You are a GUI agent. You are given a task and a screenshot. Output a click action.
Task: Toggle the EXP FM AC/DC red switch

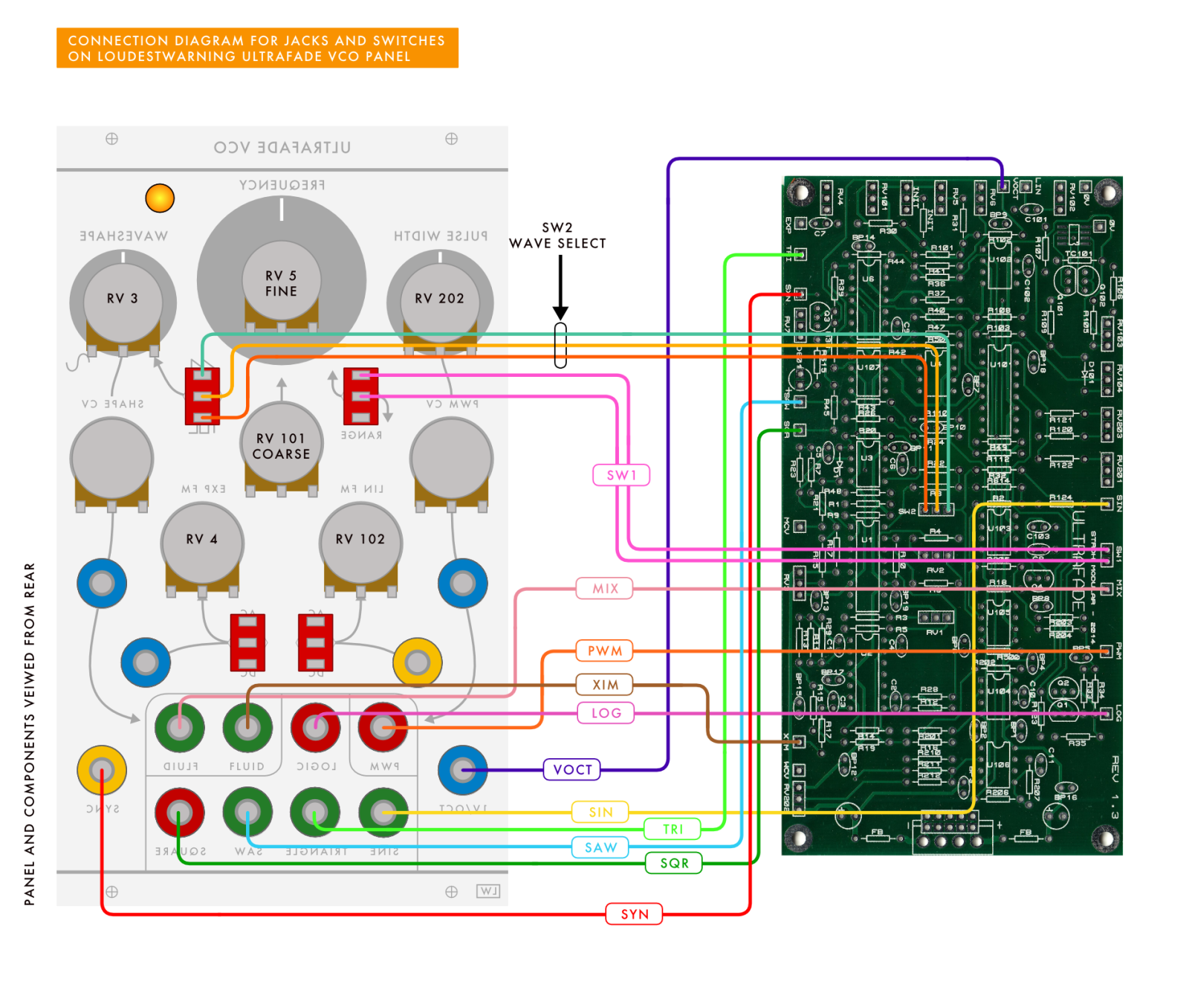coord(247,642)
